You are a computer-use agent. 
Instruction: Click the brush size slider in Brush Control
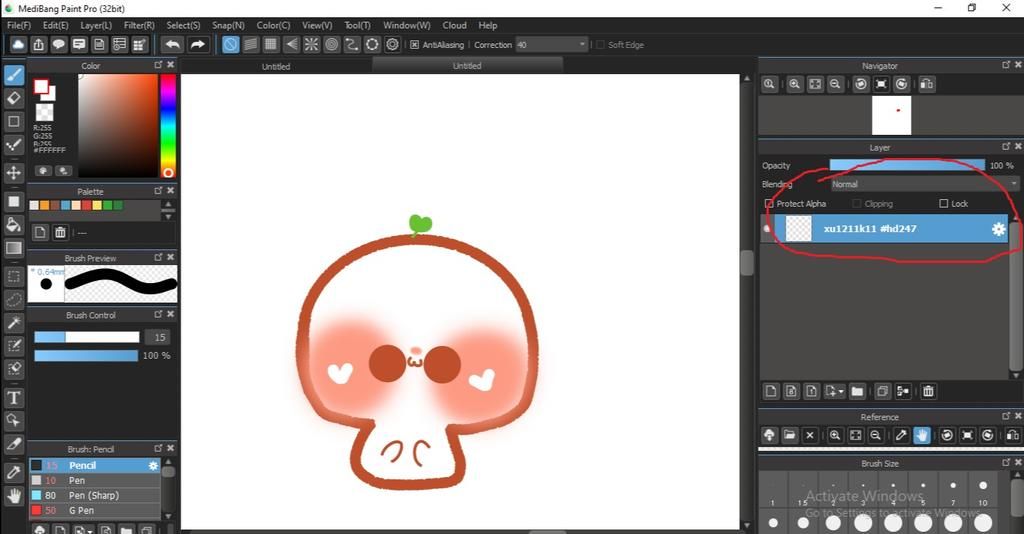coord(87,337)
